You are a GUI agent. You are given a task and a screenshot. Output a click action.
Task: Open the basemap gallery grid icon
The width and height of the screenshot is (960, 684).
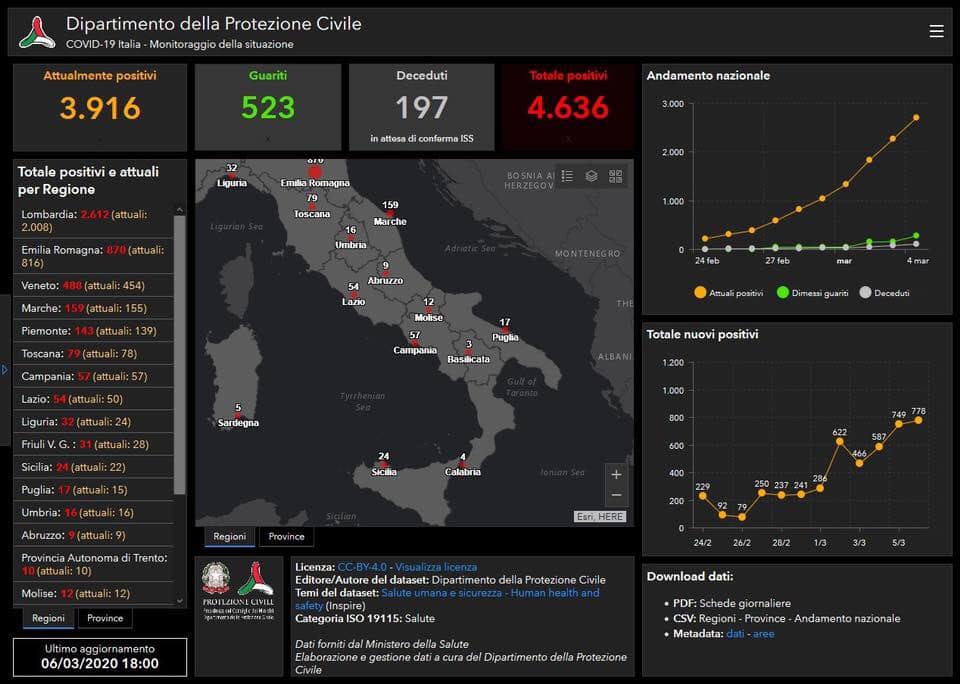[x=615, y=176]
